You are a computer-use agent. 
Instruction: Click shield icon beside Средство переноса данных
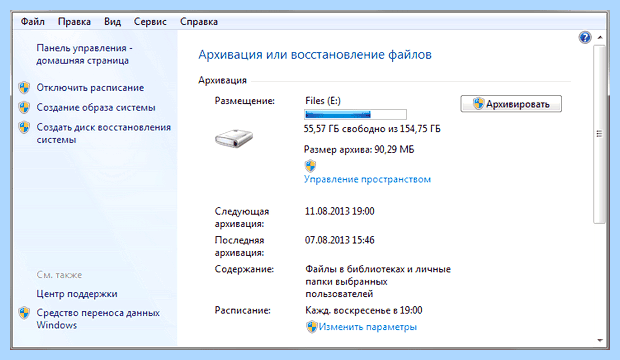(24, 313)
